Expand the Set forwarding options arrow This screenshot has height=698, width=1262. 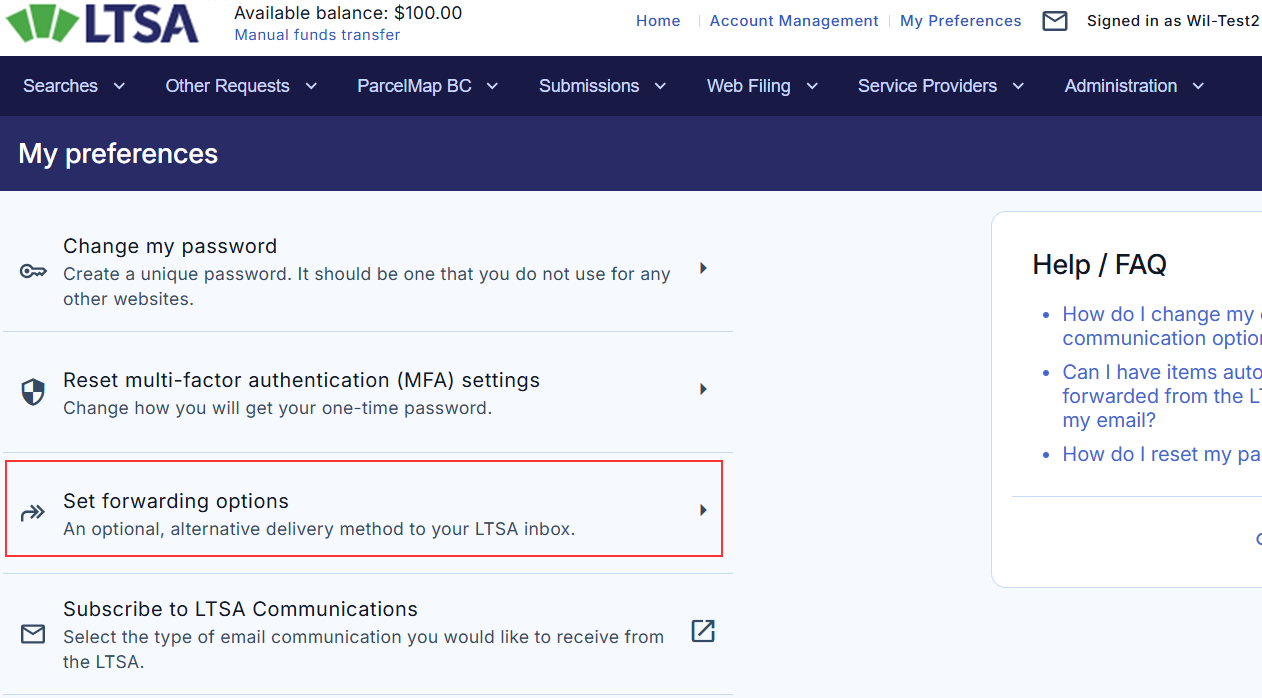coord(703,510)
